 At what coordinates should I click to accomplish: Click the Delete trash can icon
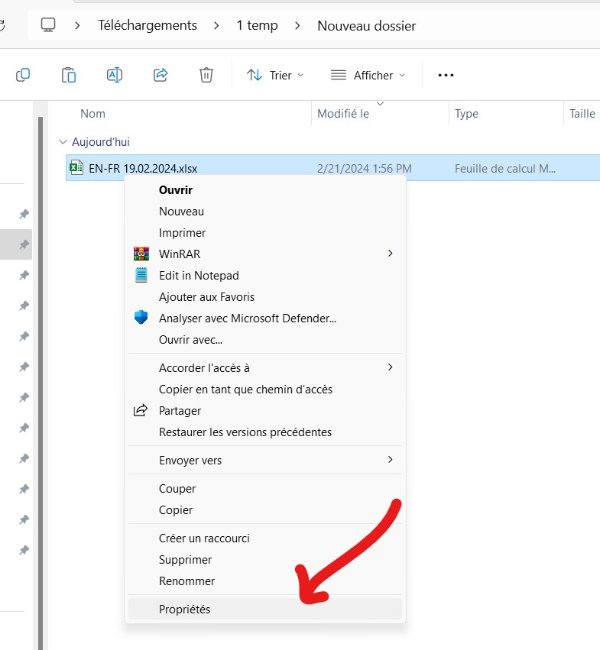pos(206,75)
